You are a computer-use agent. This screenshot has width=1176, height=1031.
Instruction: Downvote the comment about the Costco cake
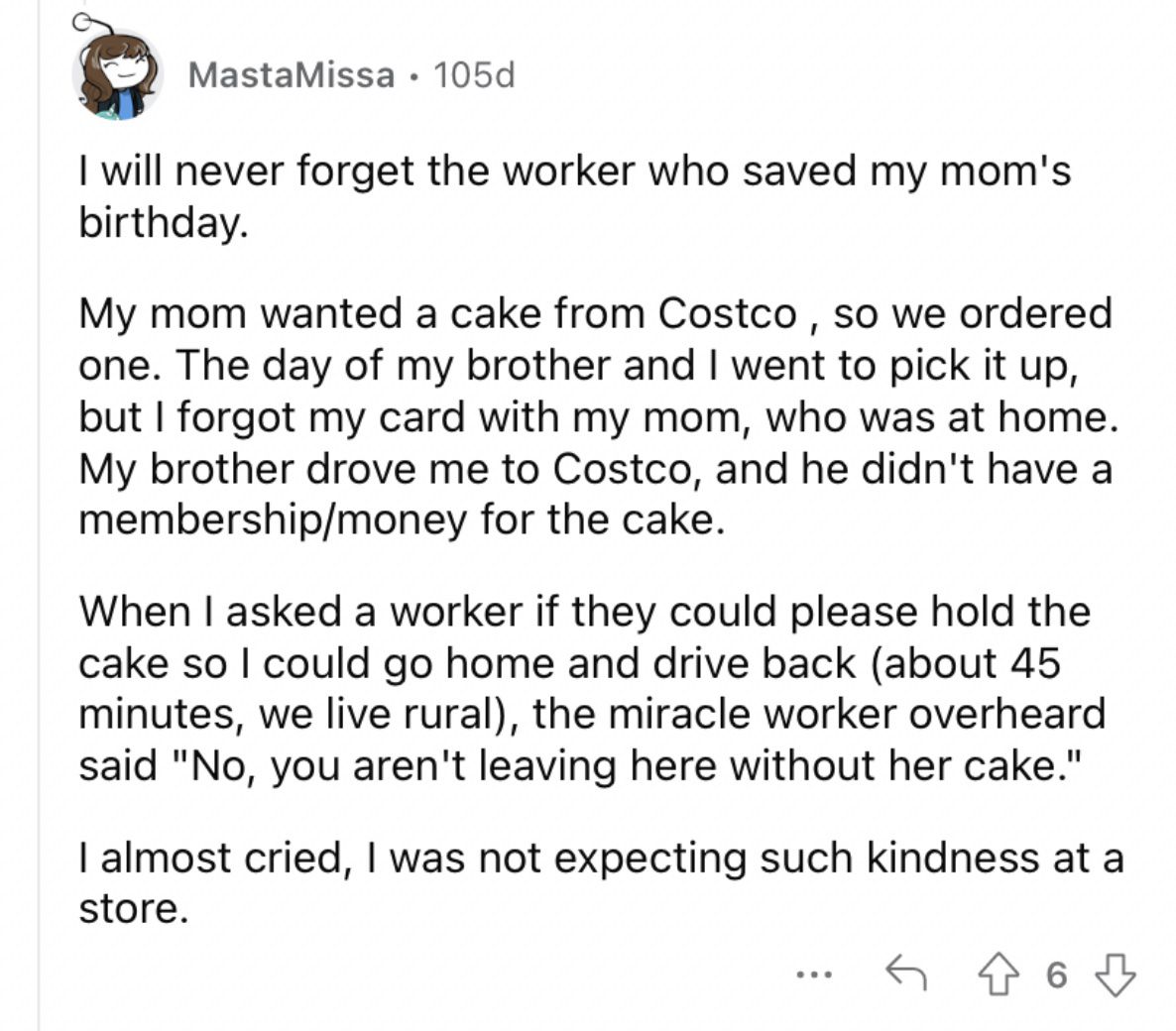click(1116, 974)
